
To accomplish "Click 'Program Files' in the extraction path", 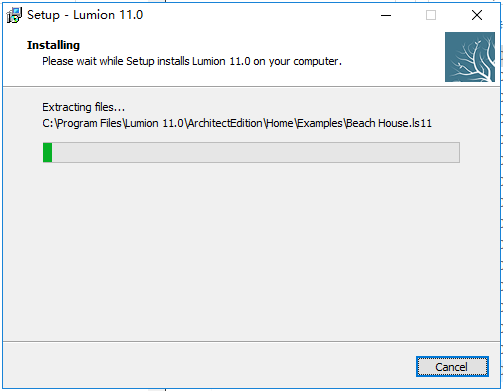I will (89, 123).
